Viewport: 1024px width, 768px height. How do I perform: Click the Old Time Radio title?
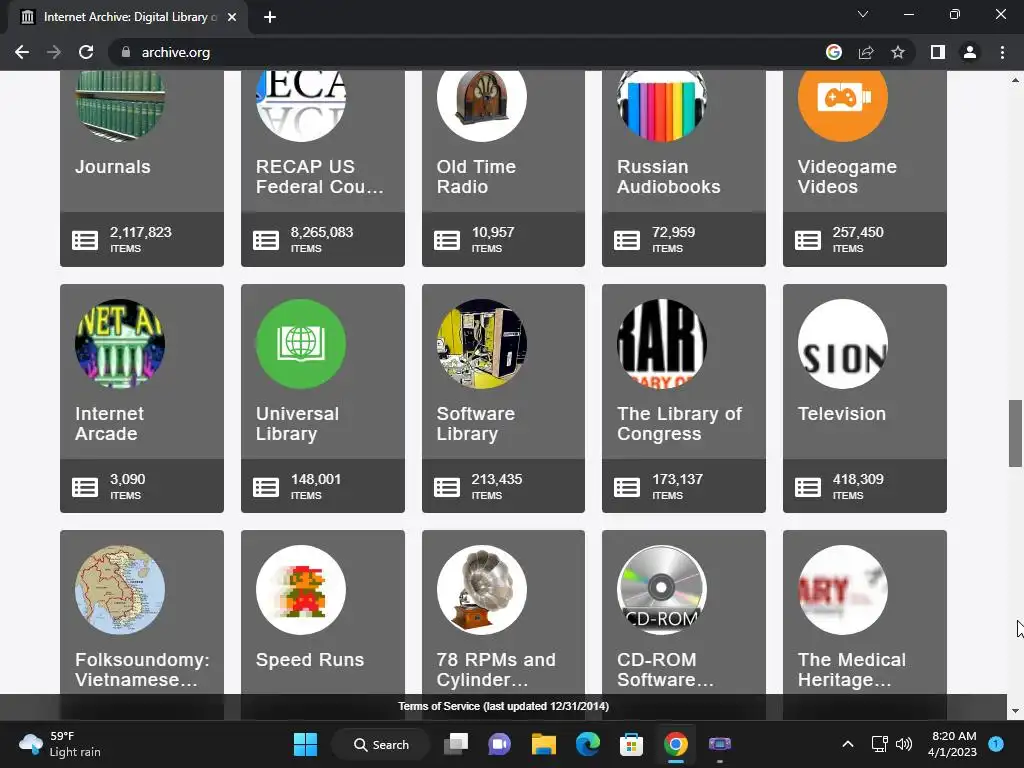click(476, 176)
